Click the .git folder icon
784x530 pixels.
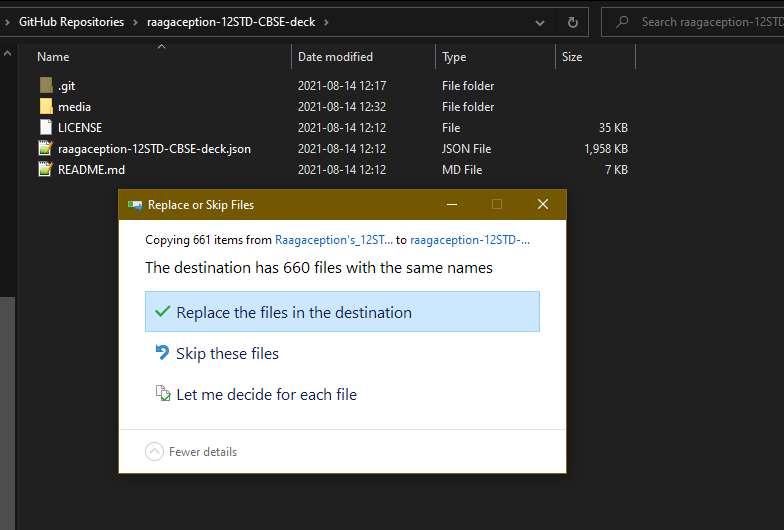click(x=46, y=86)
